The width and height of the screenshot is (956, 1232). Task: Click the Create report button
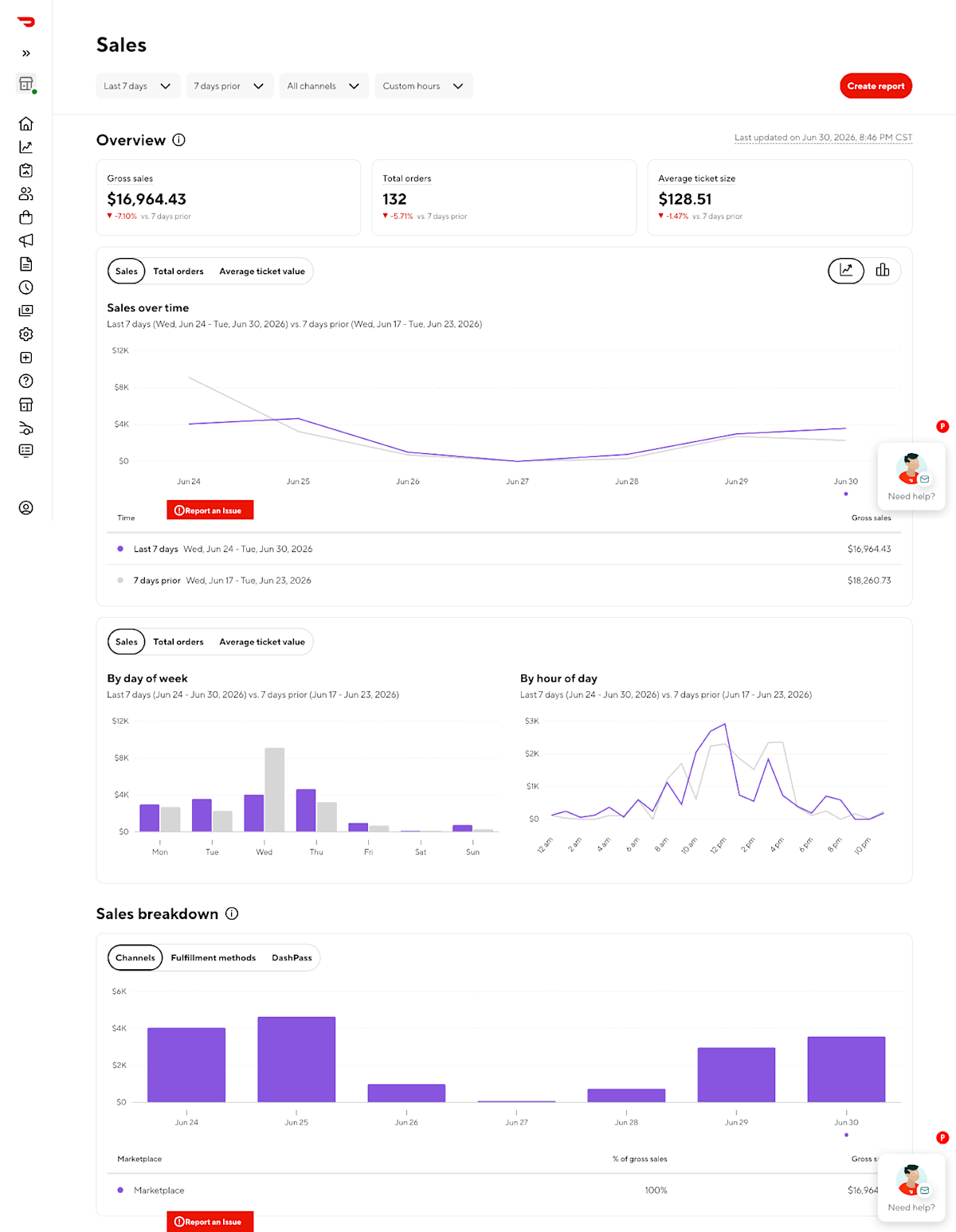click(x=876, y=86)
